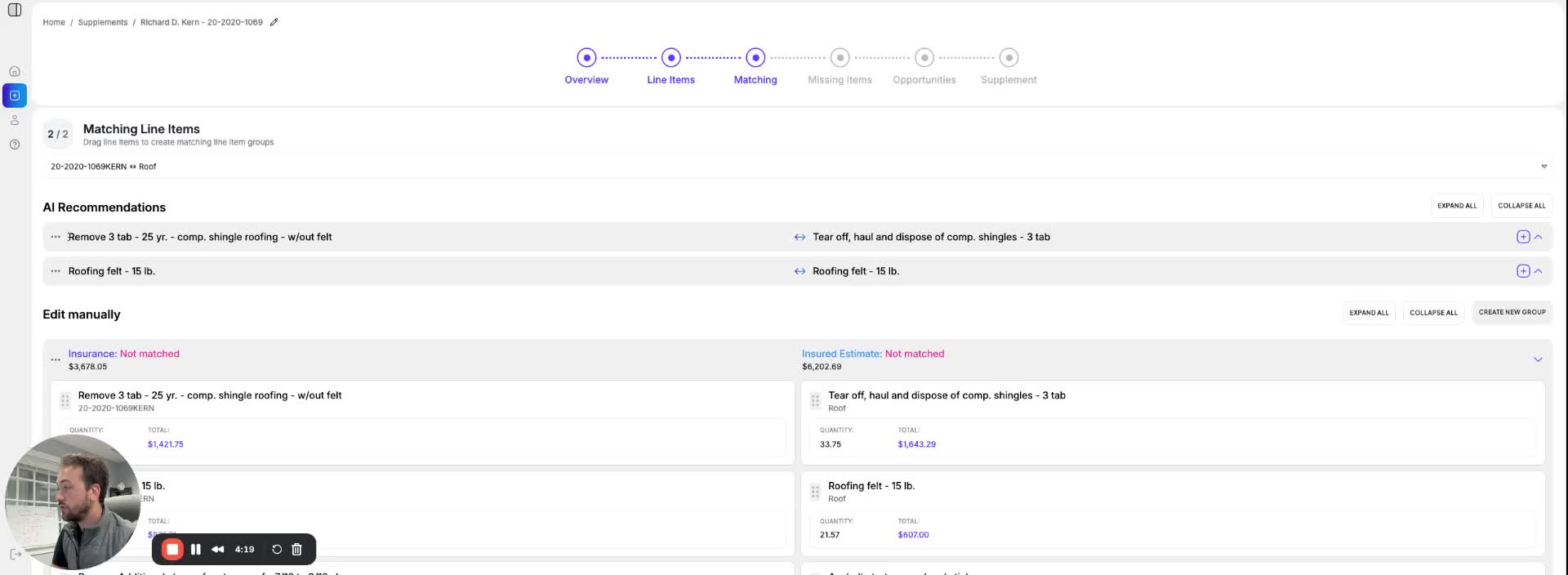Pause the screen recording
The height and width of the screenshot is (575, 1568).
click(x=196, y=550)
